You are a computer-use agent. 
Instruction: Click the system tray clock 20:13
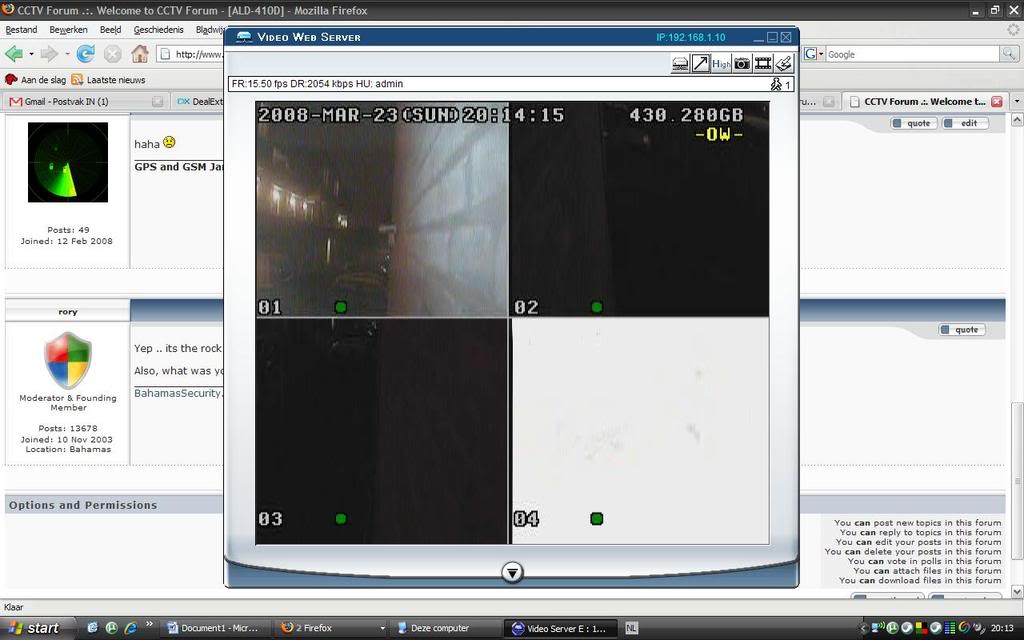(x=1002, y=629)
